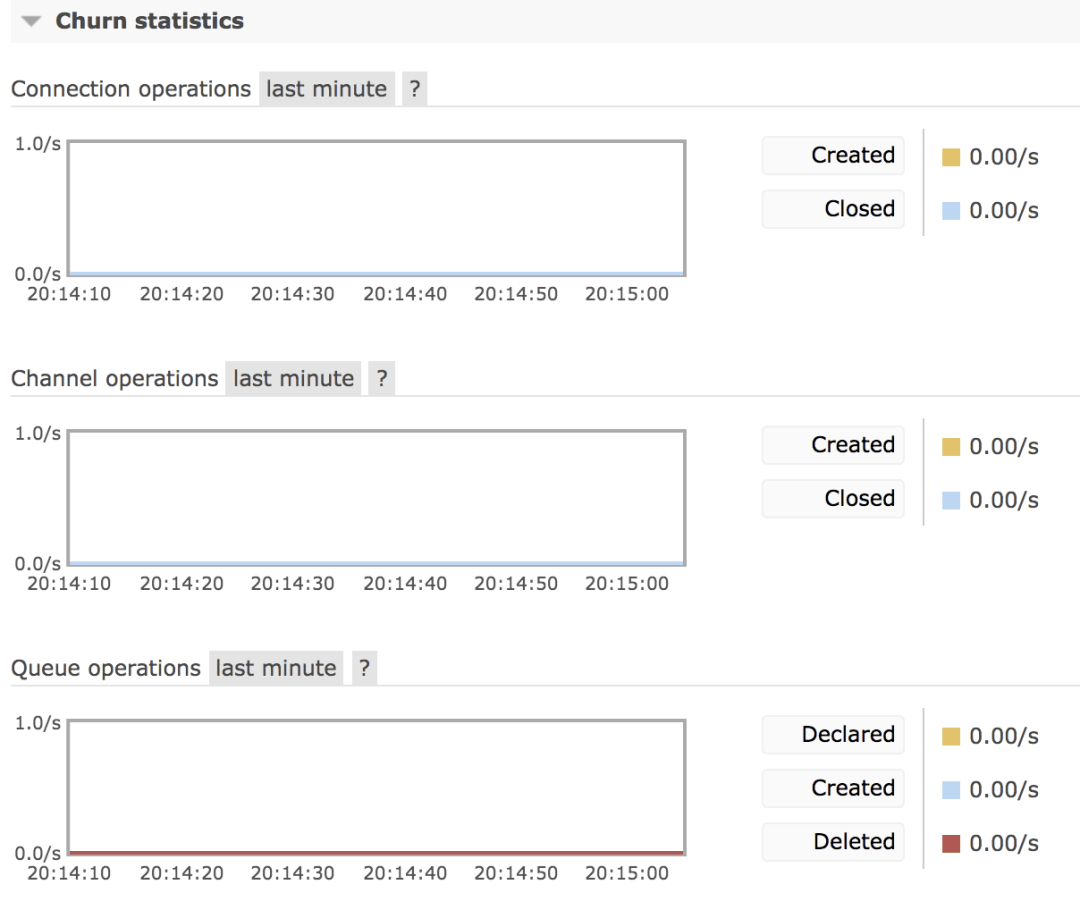Click Declared label under Queue operations

click(x=833, y=734)
